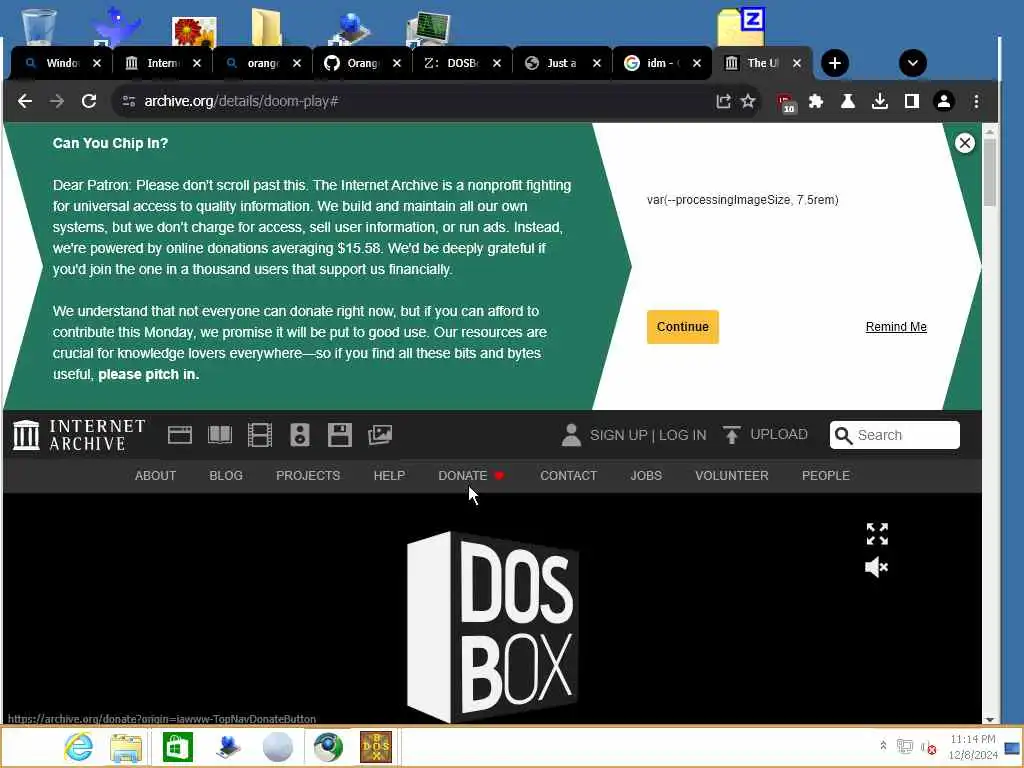Open the DONATE menu item
1024x768 pixels.
tap(472, 475)
